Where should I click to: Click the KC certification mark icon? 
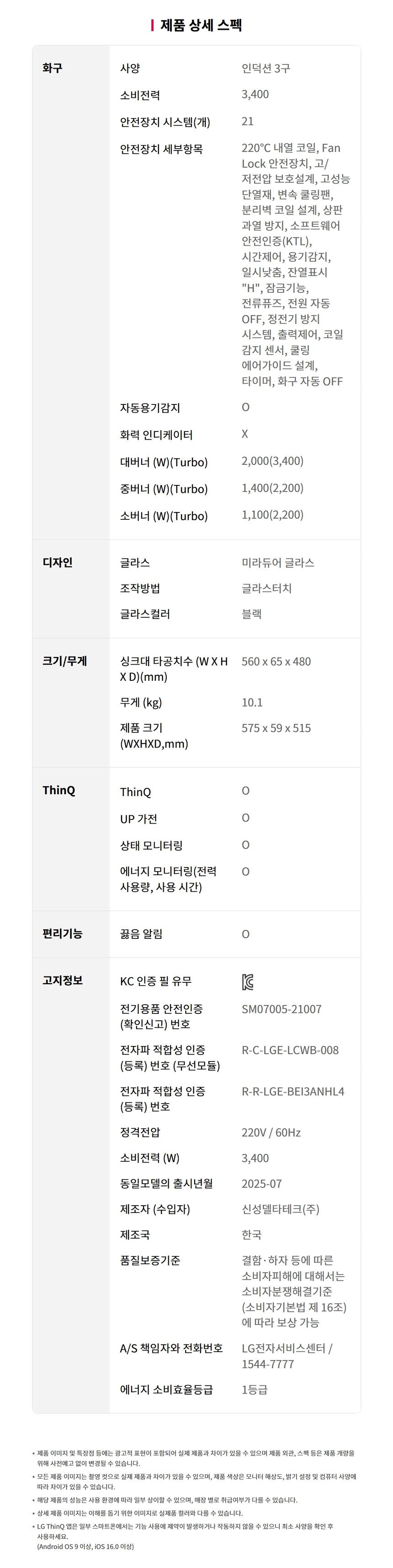coord(248,982)
